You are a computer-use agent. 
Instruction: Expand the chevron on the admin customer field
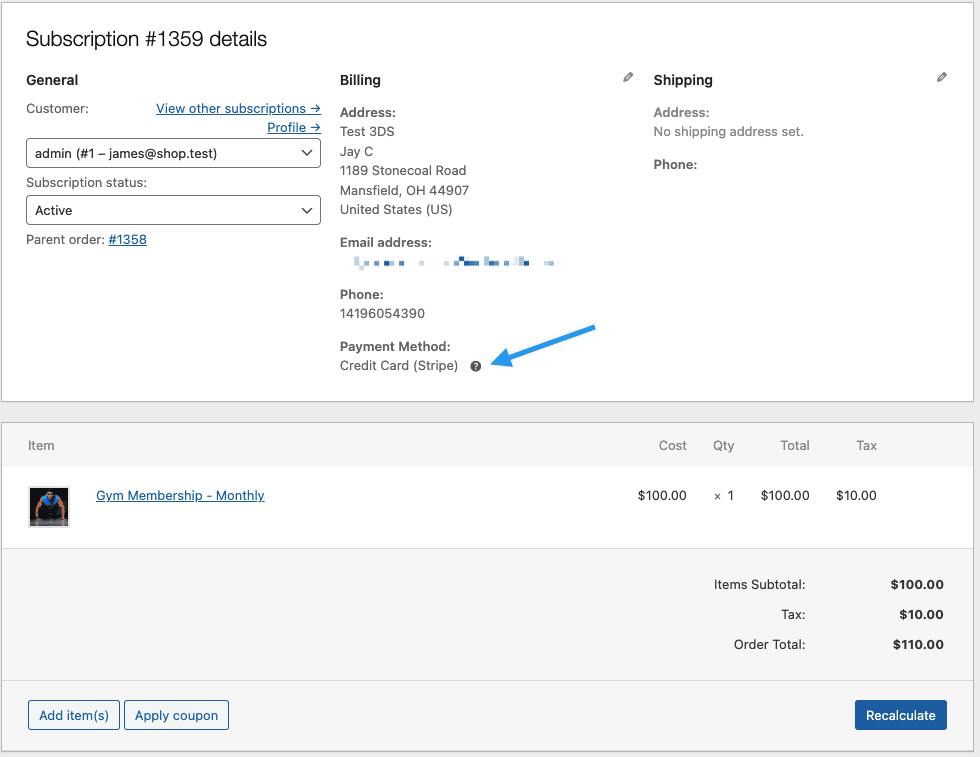click(x=307, y=152)
